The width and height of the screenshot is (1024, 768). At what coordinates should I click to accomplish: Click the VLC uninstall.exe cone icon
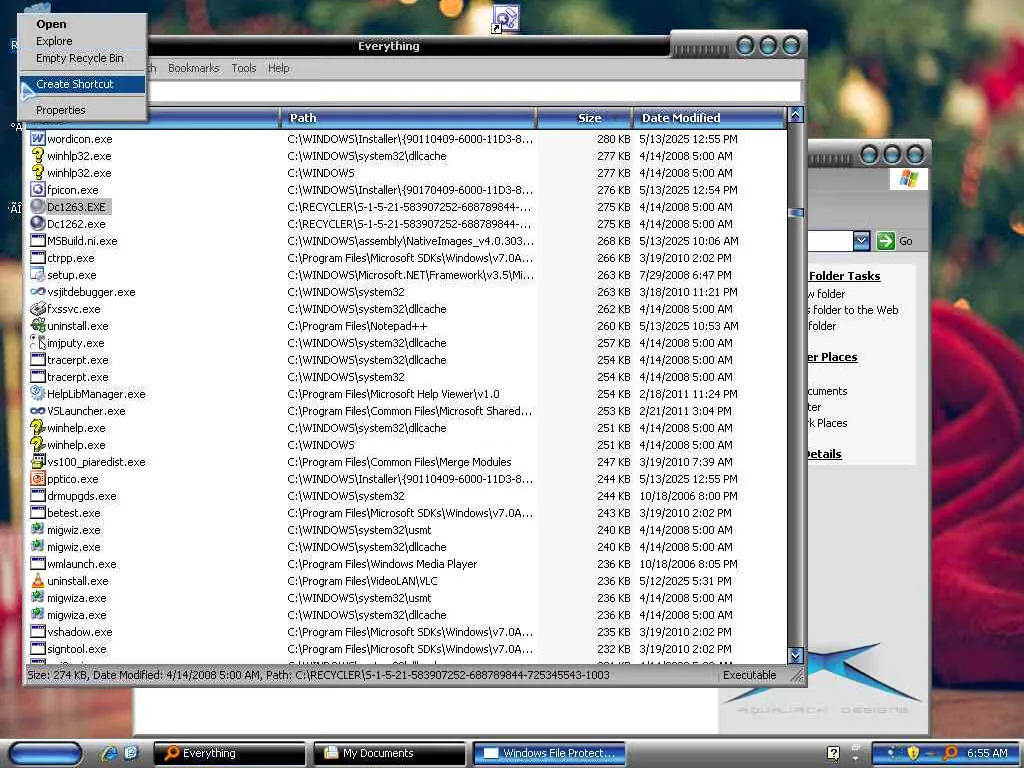[38, 580]
